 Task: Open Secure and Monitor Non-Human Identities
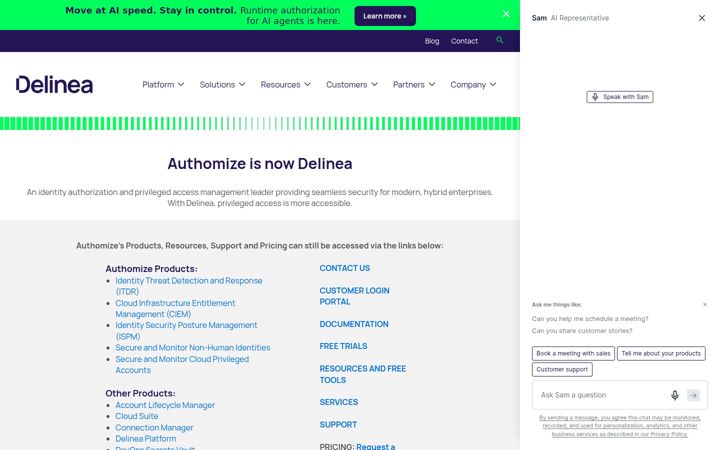point(193,348)
